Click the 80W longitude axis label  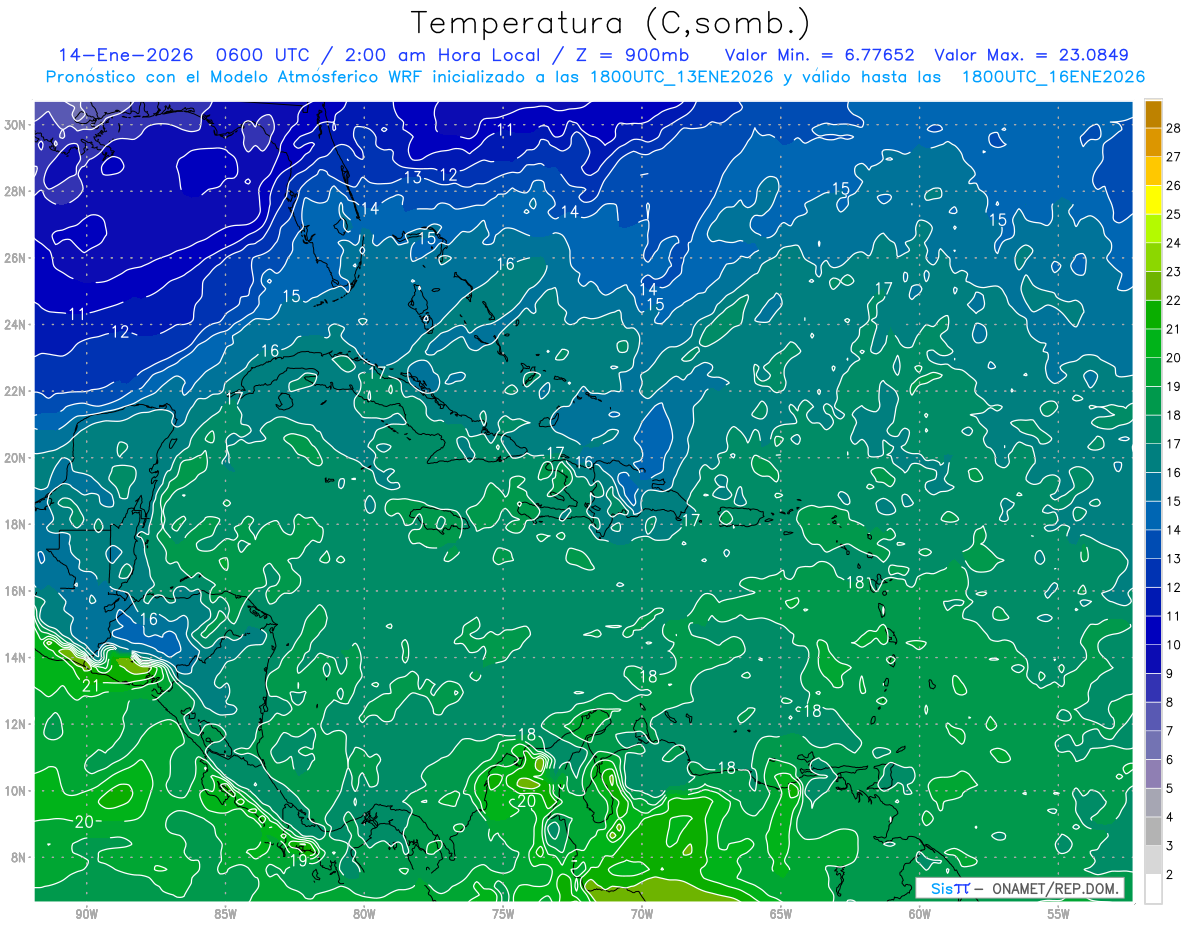click(x=364, y=914)
